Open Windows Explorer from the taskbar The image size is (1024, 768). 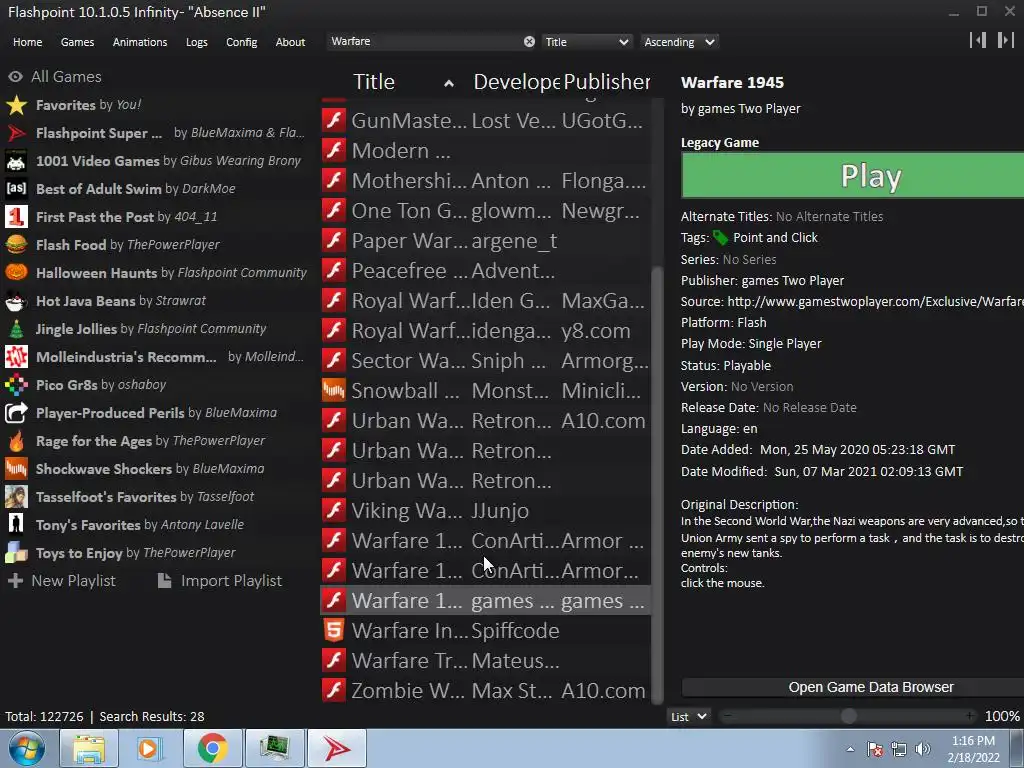click(x=88, y=748)
